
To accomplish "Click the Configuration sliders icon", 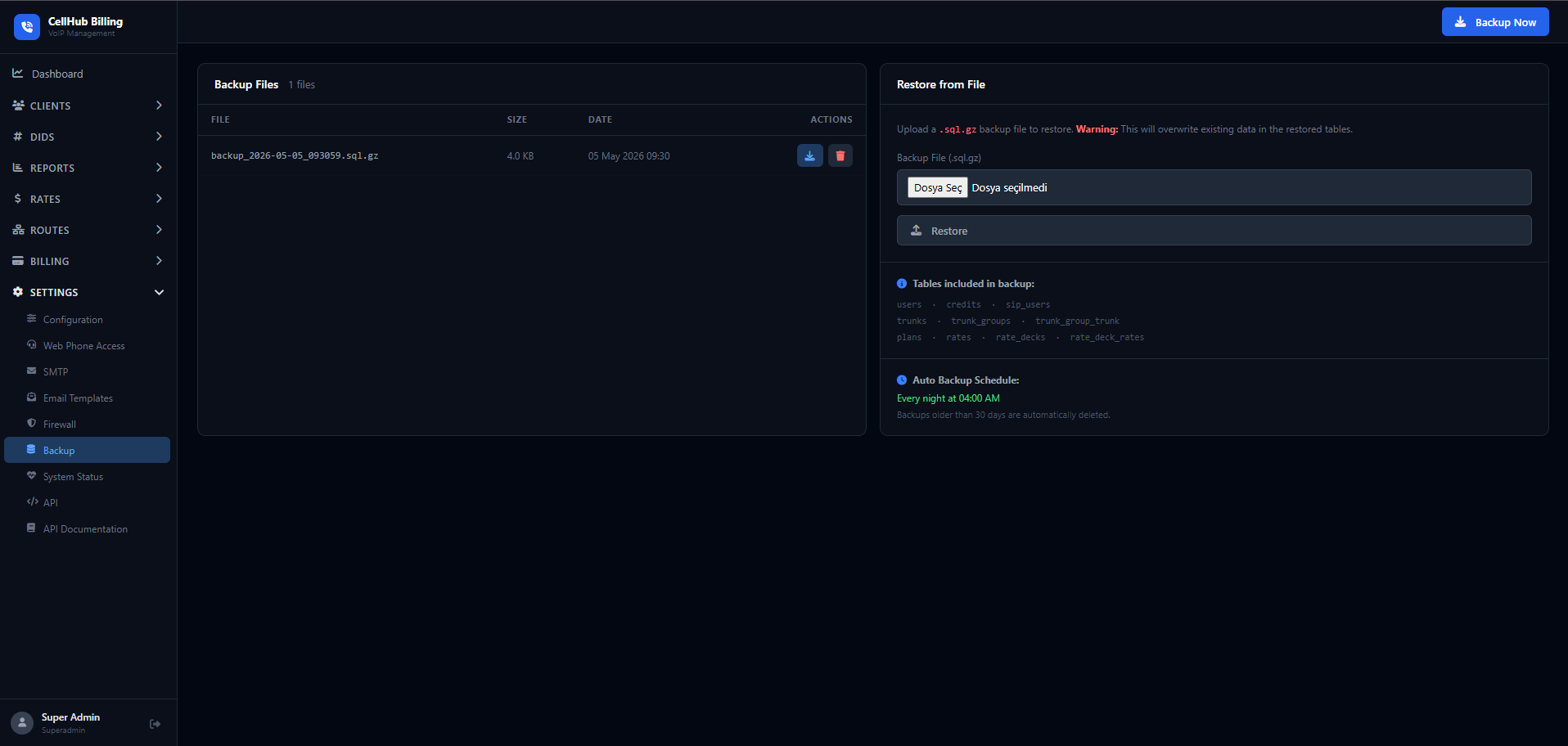I will (x=32, y=319).
